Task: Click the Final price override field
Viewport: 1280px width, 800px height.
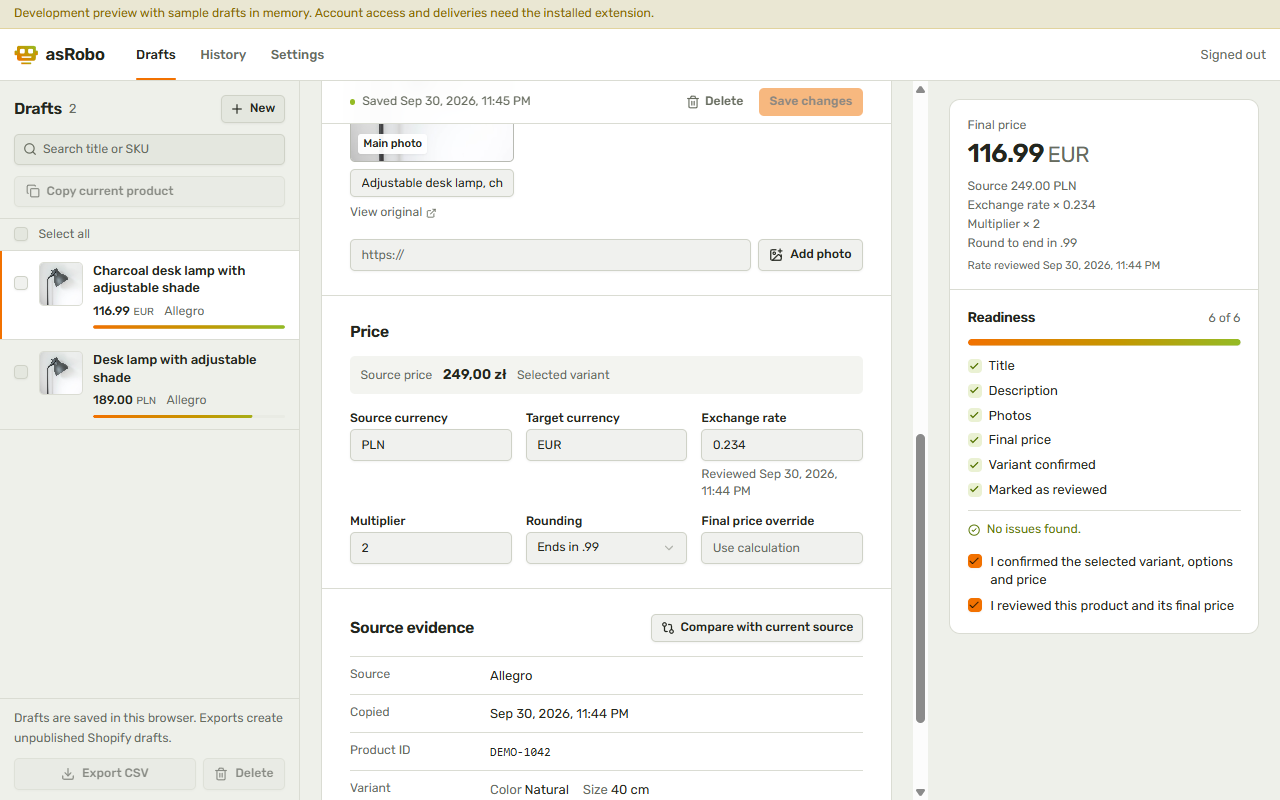Action: [782, 548]
